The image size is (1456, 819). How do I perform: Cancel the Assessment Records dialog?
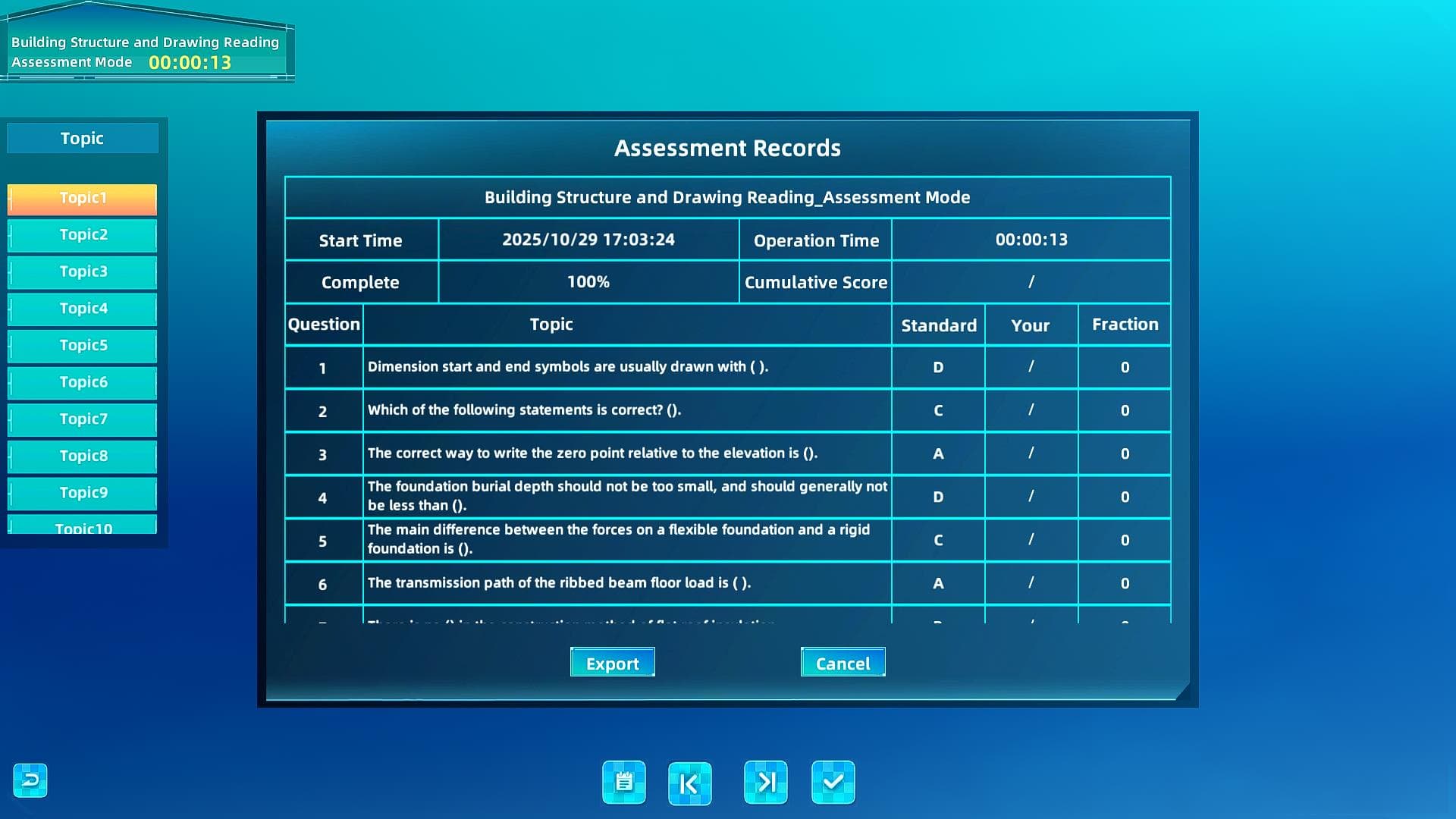843,663
